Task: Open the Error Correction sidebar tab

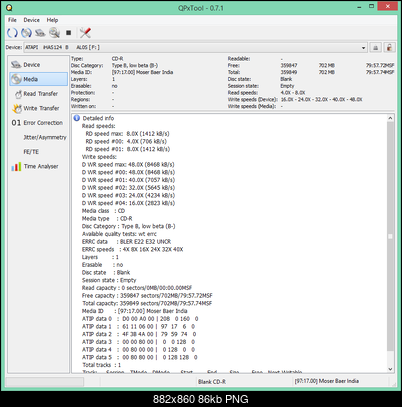Action: pos(39,123)
